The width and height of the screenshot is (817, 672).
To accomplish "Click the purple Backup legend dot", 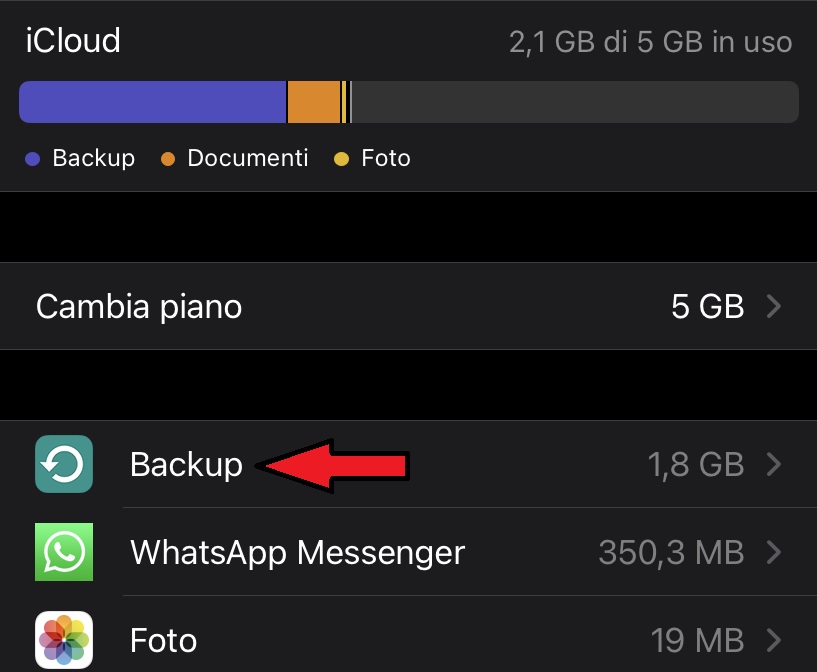I will click(32, 159).
